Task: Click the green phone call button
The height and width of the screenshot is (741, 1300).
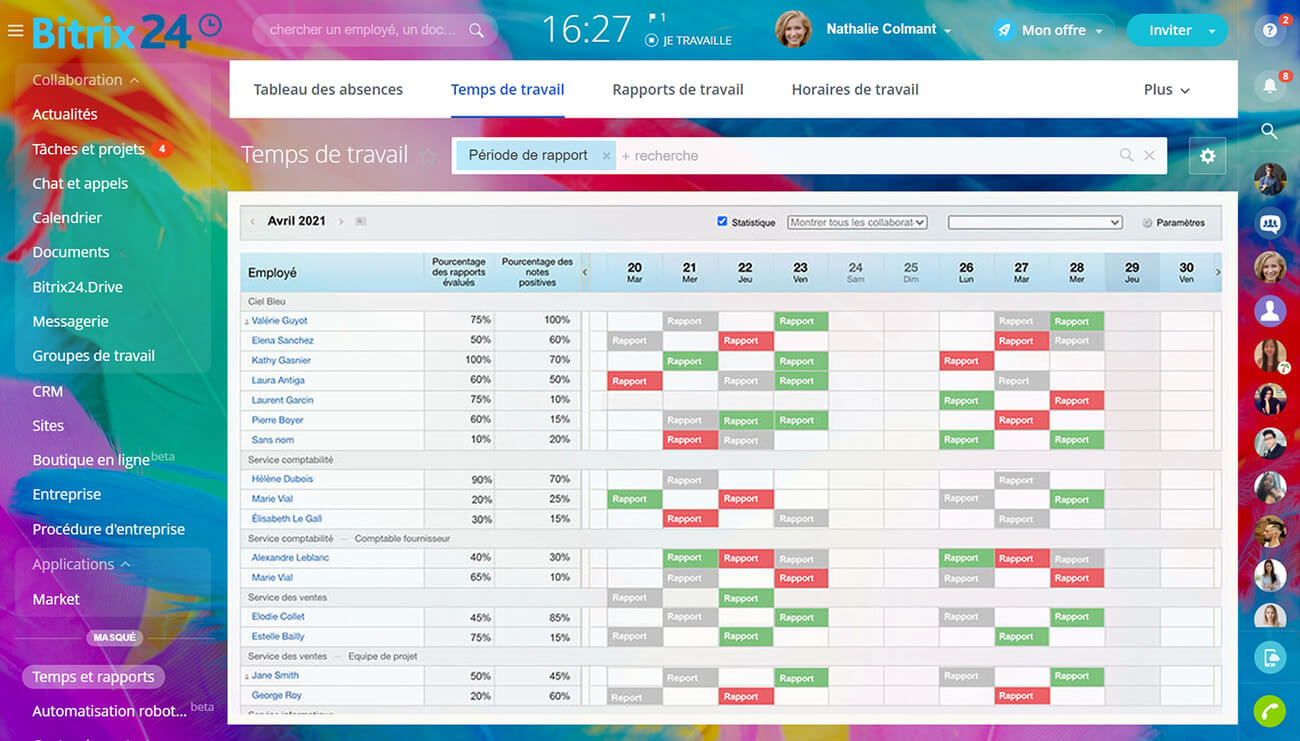Action: pos(1270,710)
